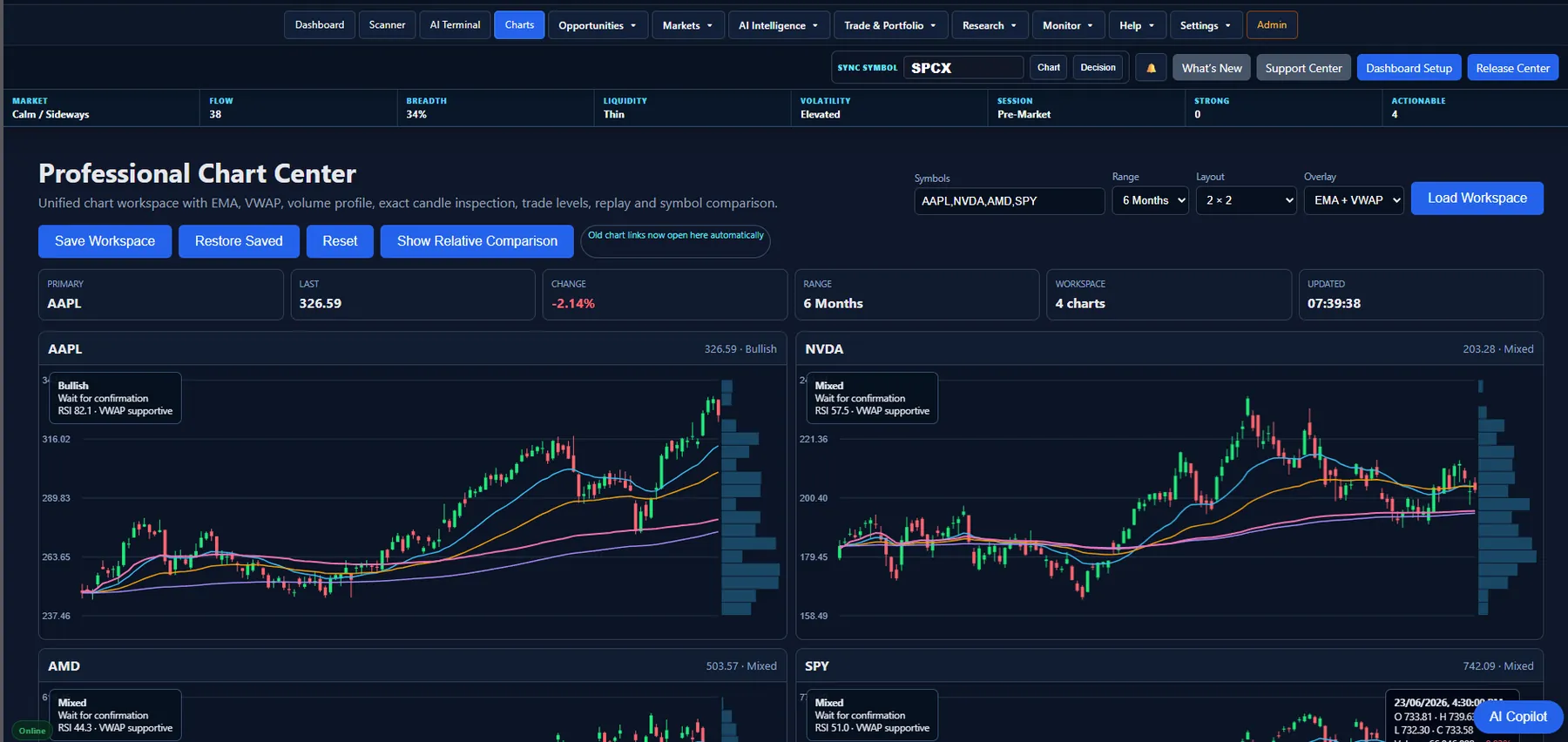This screenshot has height=742, width=1568.
Task: Click Show Relative Comparison
Action: (476, 241)
